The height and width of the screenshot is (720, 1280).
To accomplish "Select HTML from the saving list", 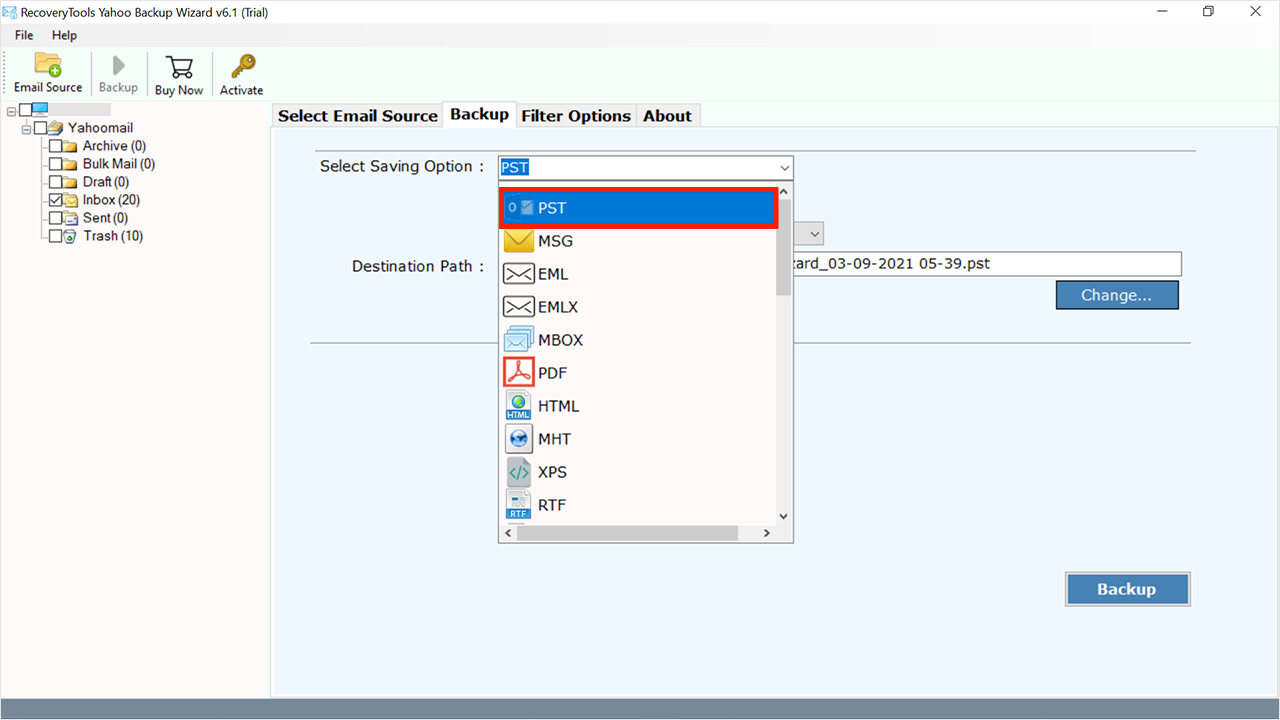I will click(638, 406).
